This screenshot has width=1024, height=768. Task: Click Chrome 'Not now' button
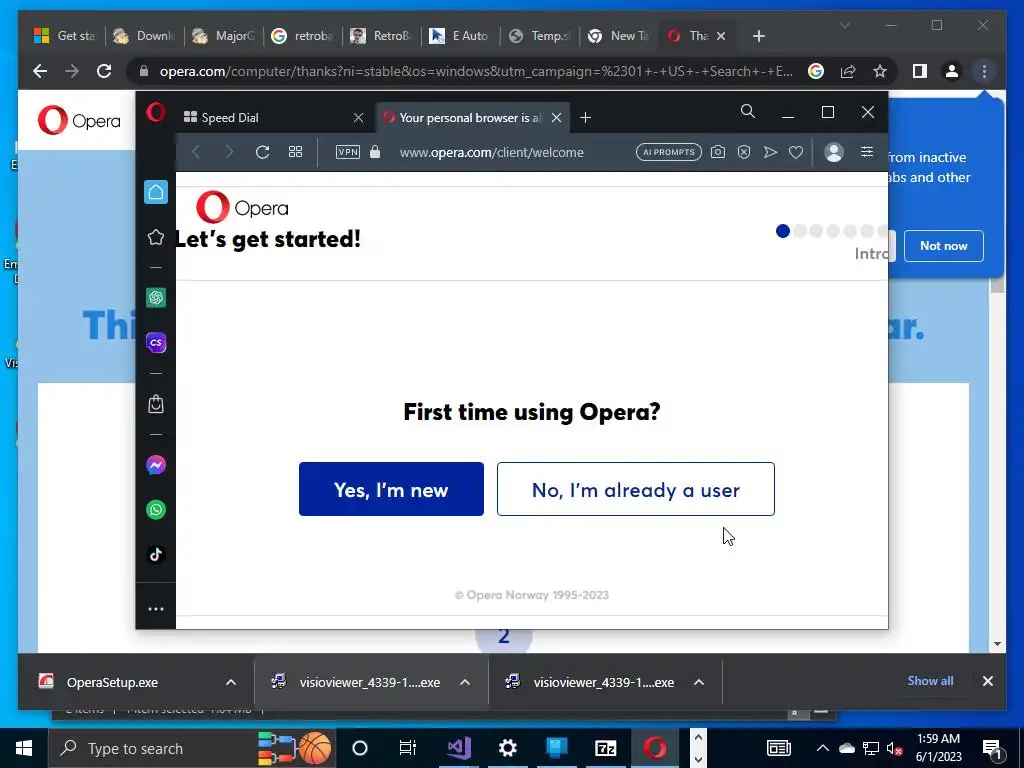944,246
